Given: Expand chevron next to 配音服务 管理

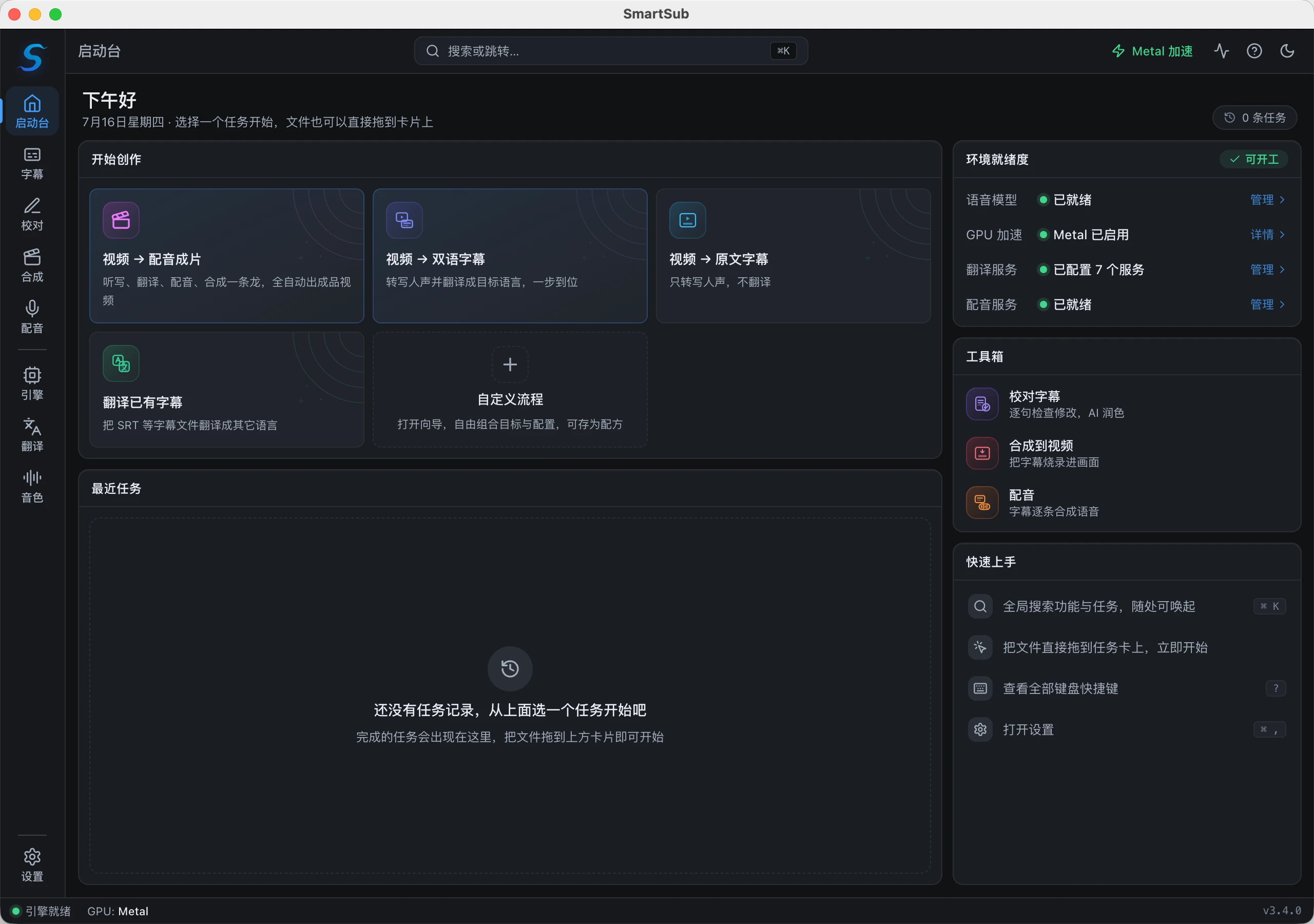Looking at the screenshot, I should [x=1282, y=304].
